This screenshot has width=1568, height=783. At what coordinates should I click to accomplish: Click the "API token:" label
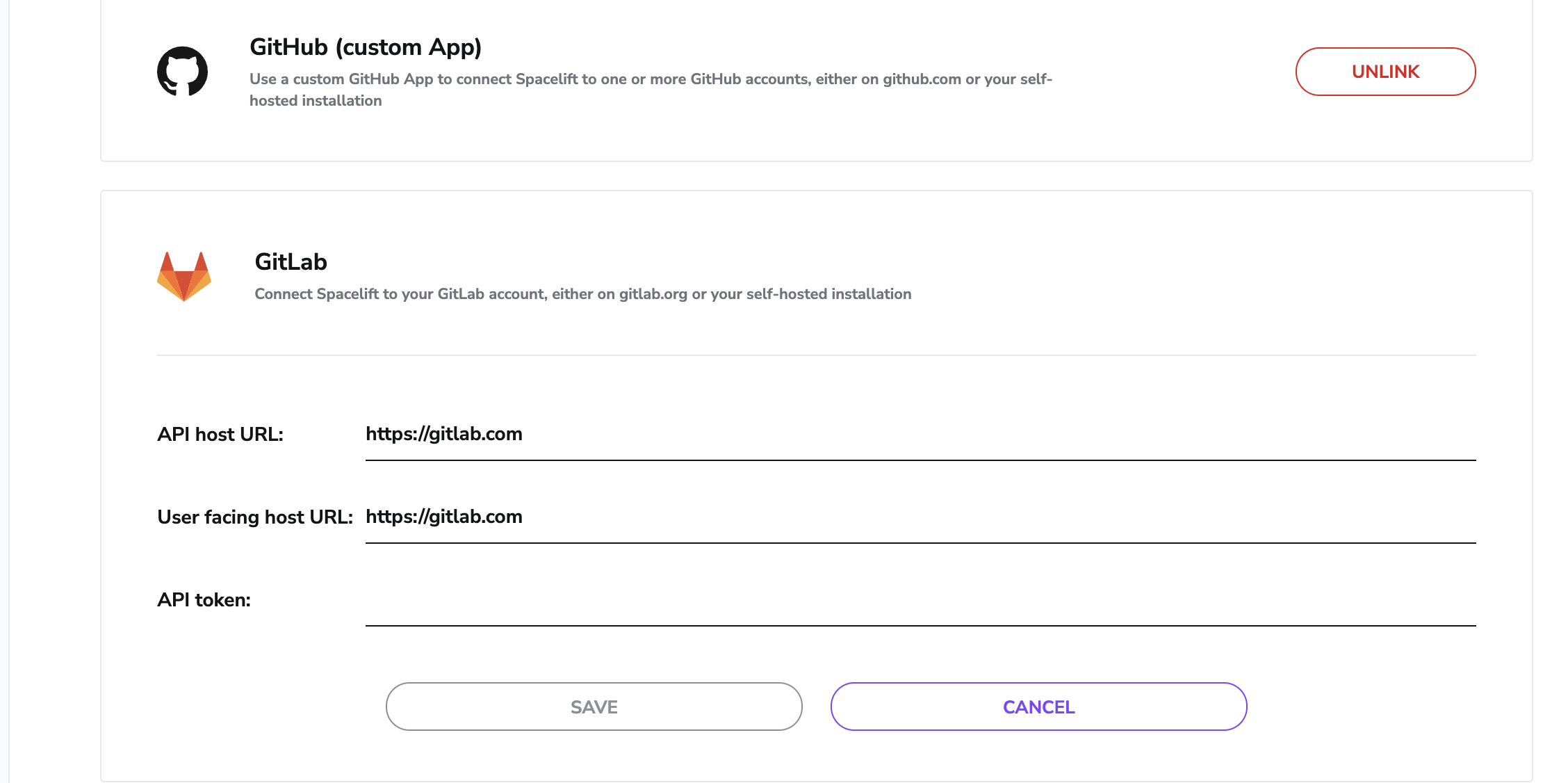pyautogui.click(x=204, y=600)
